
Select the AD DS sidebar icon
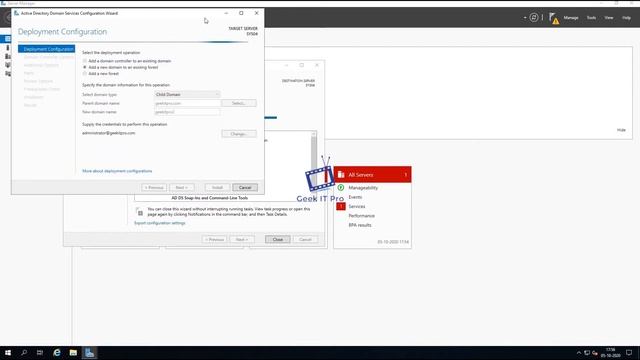[7, 65]
